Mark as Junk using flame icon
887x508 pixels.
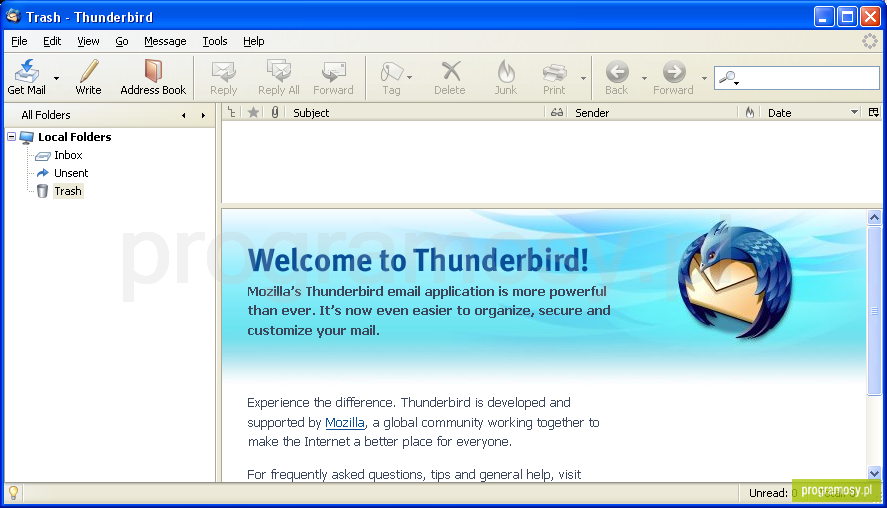click(506, 72)
